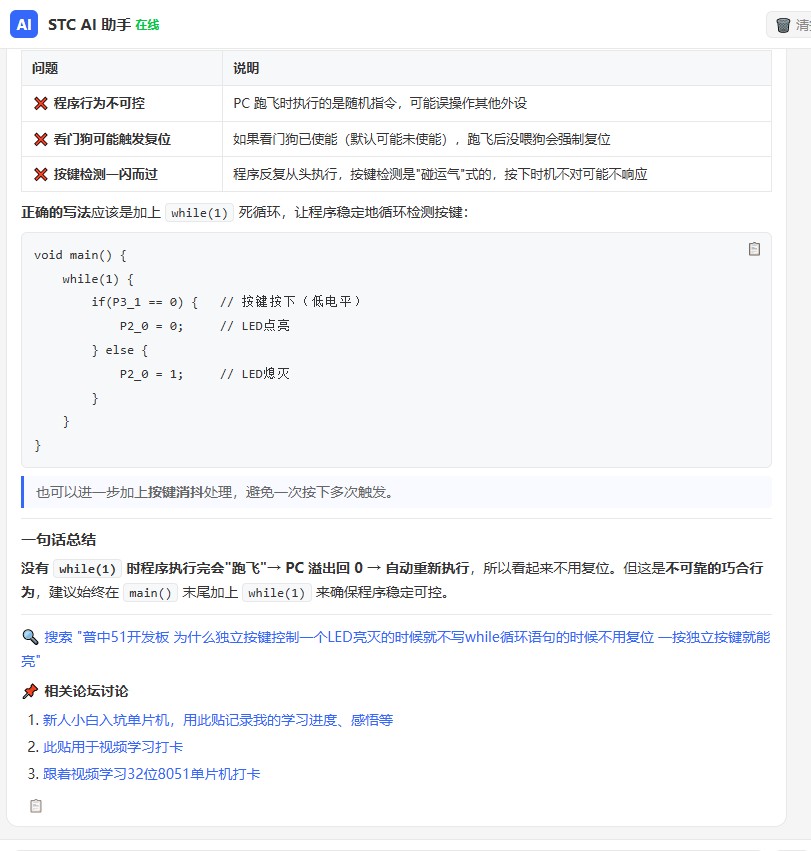Click the blue AI logo icon
Viewport: 811px width, 851px height.
[24, 24]
